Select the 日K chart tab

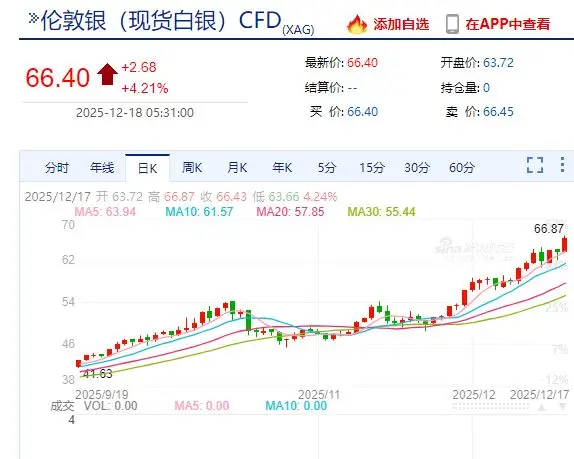point(148,168)
